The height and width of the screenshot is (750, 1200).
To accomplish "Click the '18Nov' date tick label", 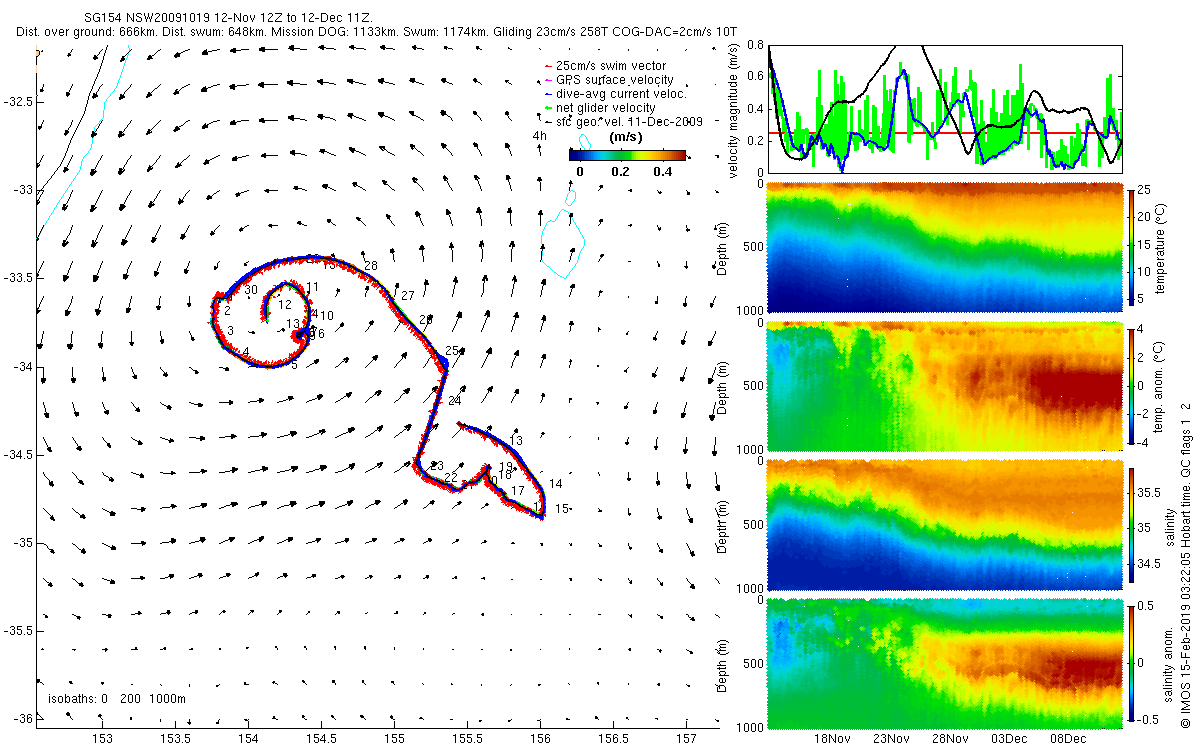I will point(833,739).
